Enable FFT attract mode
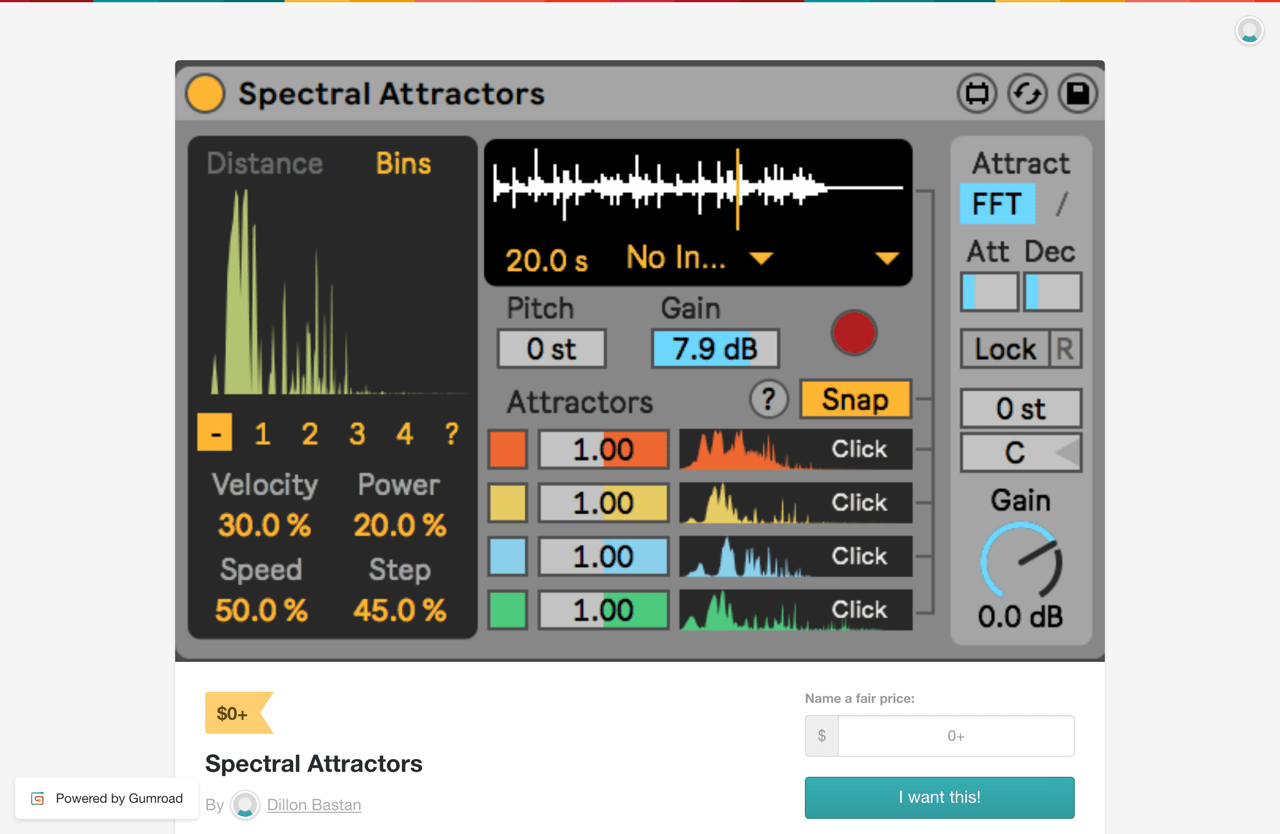 click(997, 204)
